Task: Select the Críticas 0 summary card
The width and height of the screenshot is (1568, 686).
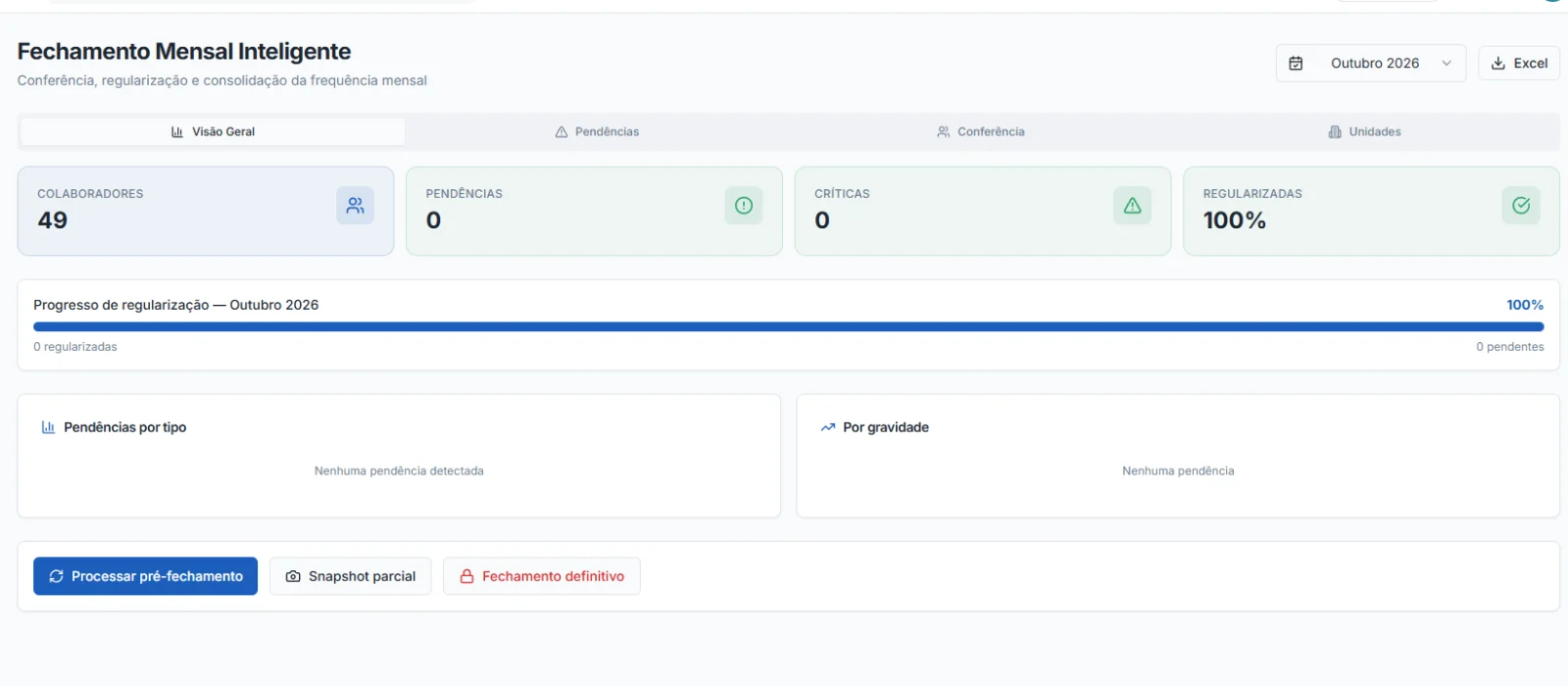Action: [x=983, y=211]
